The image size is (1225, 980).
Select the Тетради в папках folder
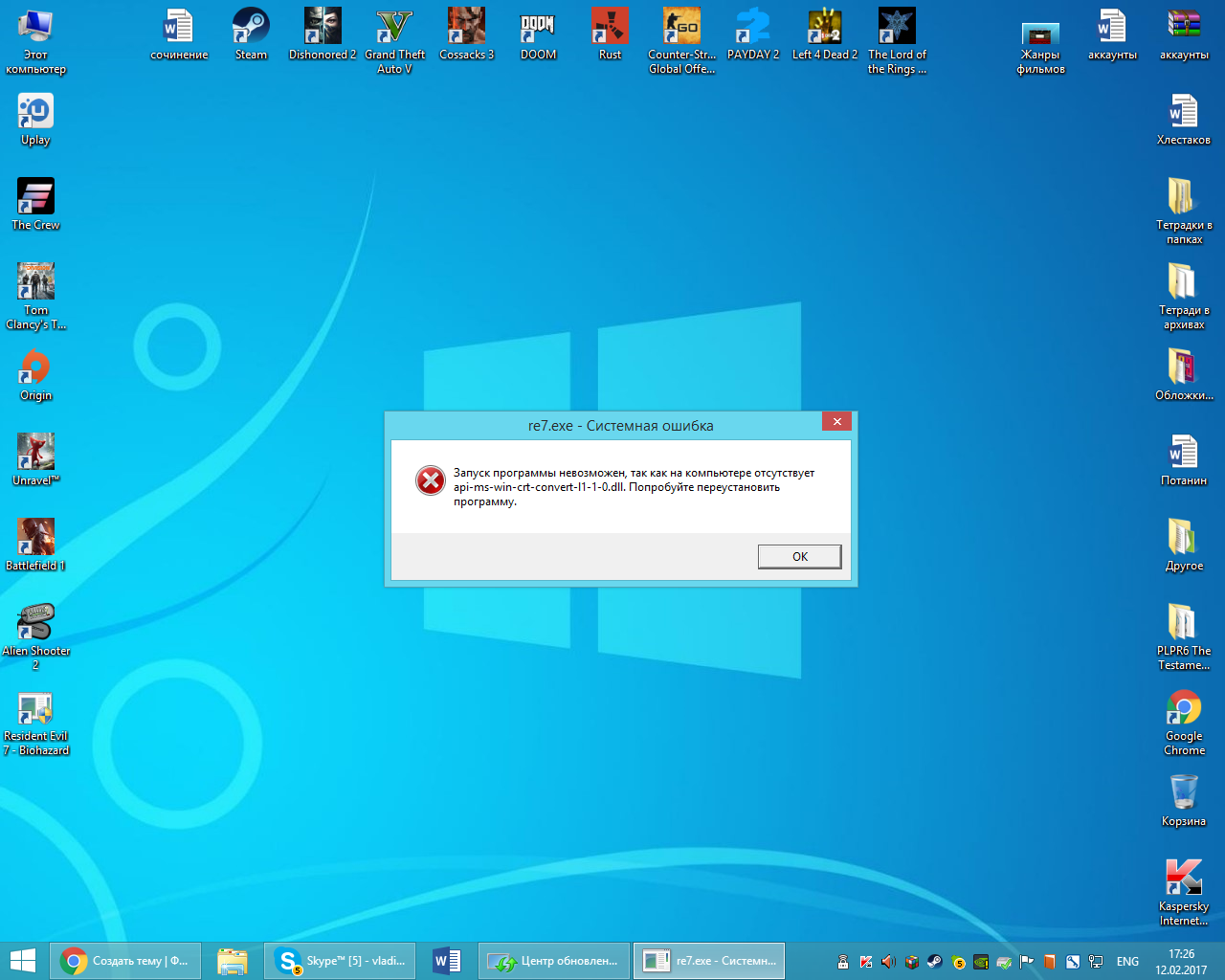[1184, 212]
